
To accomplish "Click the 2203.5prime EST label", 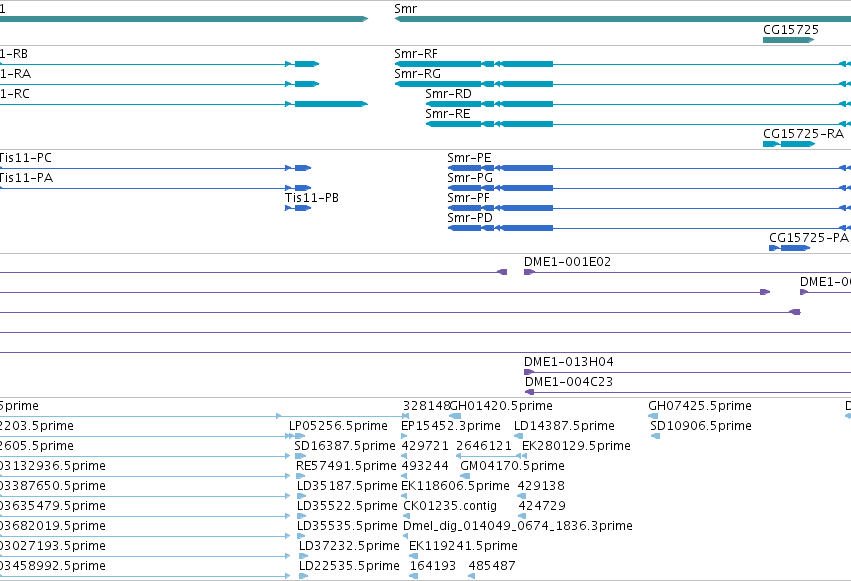I will 37,426.
